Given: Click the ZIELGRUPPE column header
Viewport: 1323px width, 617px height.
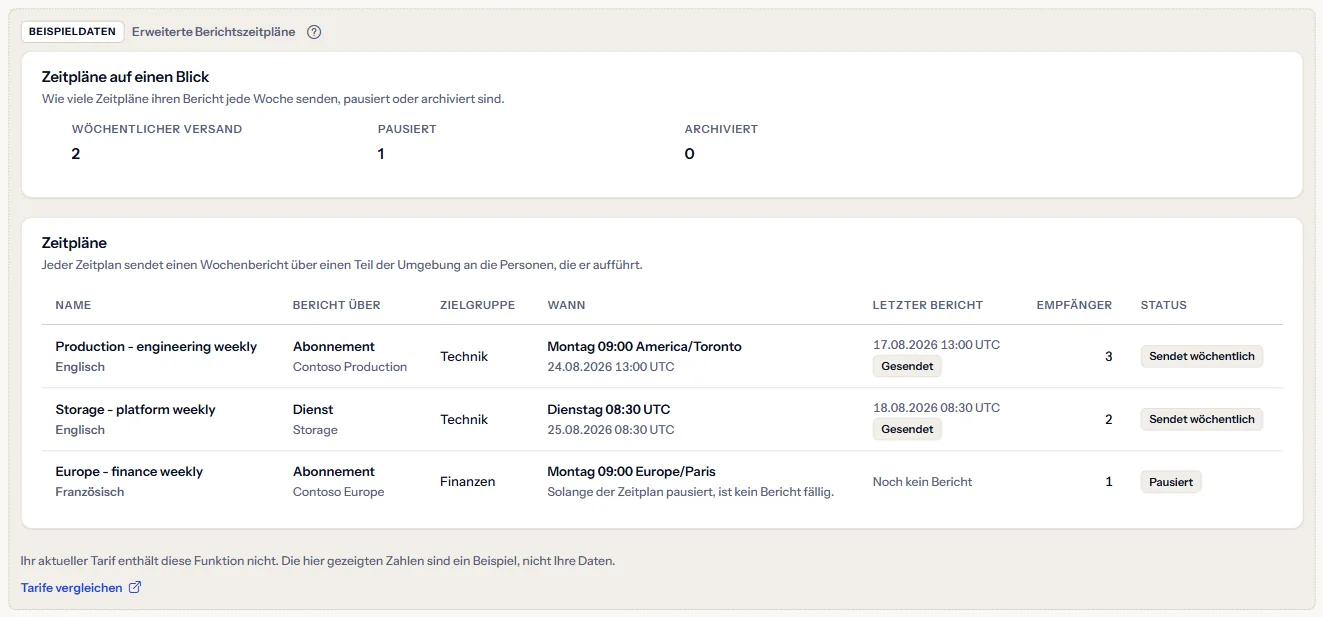Looking at the screenshot, I should tap(477, 305).
